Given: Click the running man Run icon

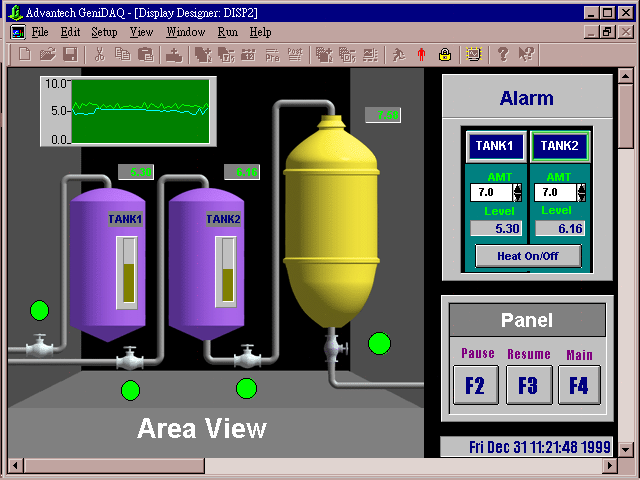Looking at the screenshot, I should pos(398,54).
